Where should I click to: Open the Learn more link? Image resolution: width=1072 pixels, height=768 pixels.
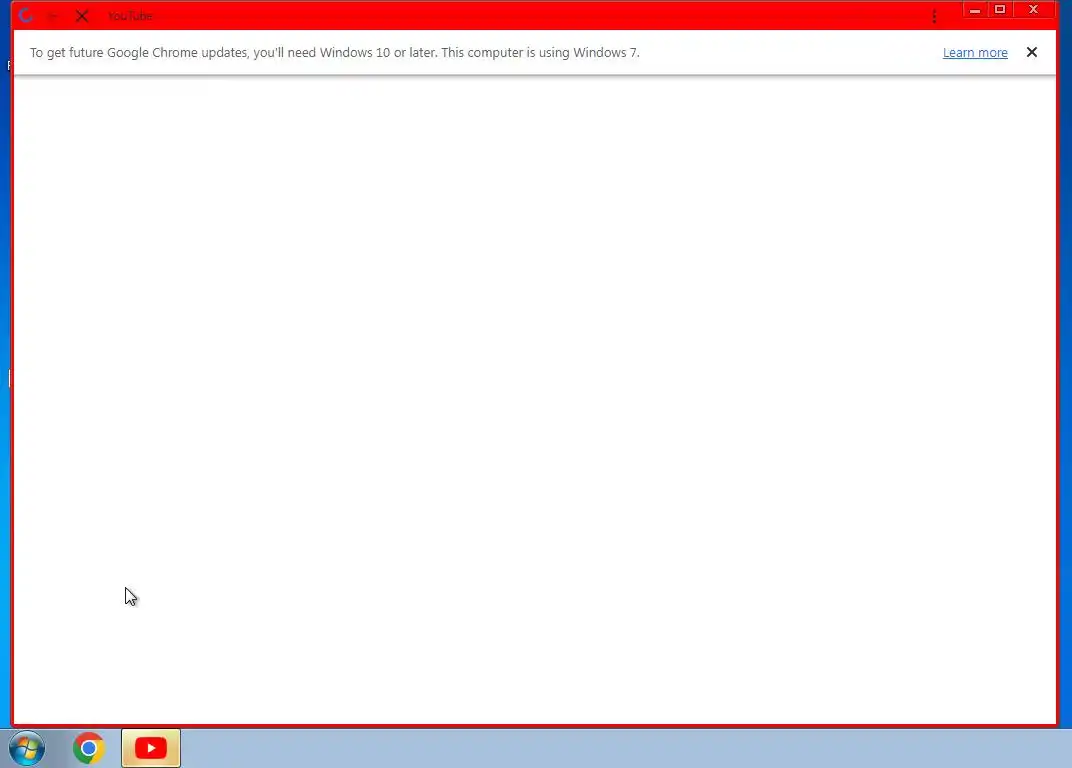(x=975, y=53)
